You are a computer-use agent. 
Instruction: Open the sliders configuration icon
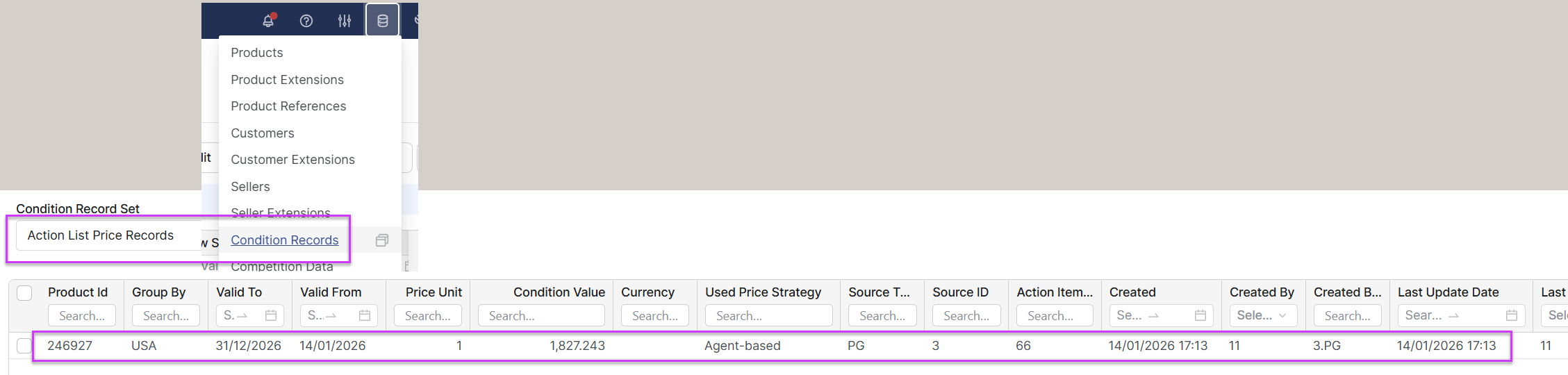(x=345, y=21)
